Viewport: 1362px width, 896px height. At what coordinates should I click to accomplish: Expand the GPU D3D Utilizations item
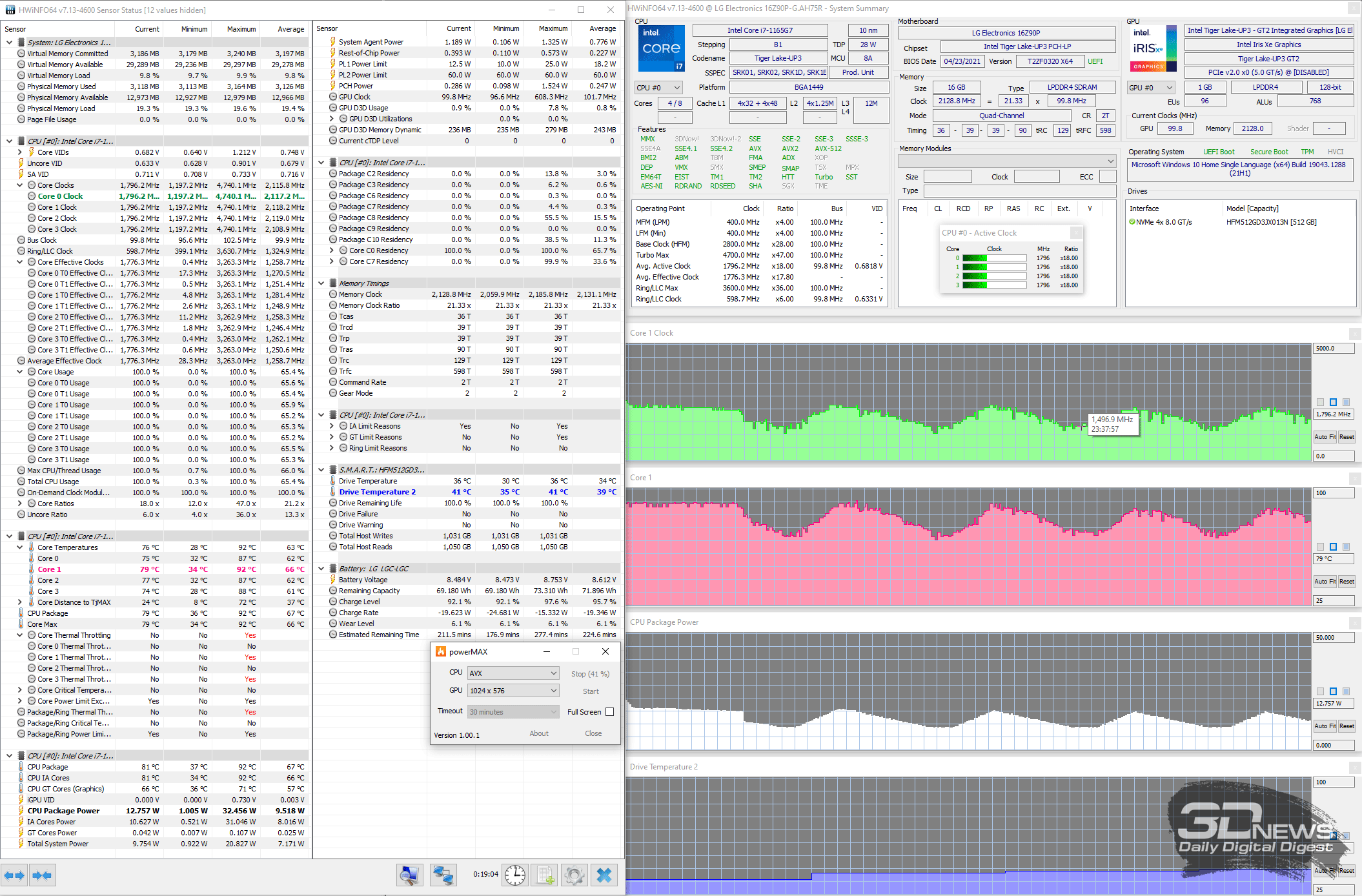click(x=332, y=119)
